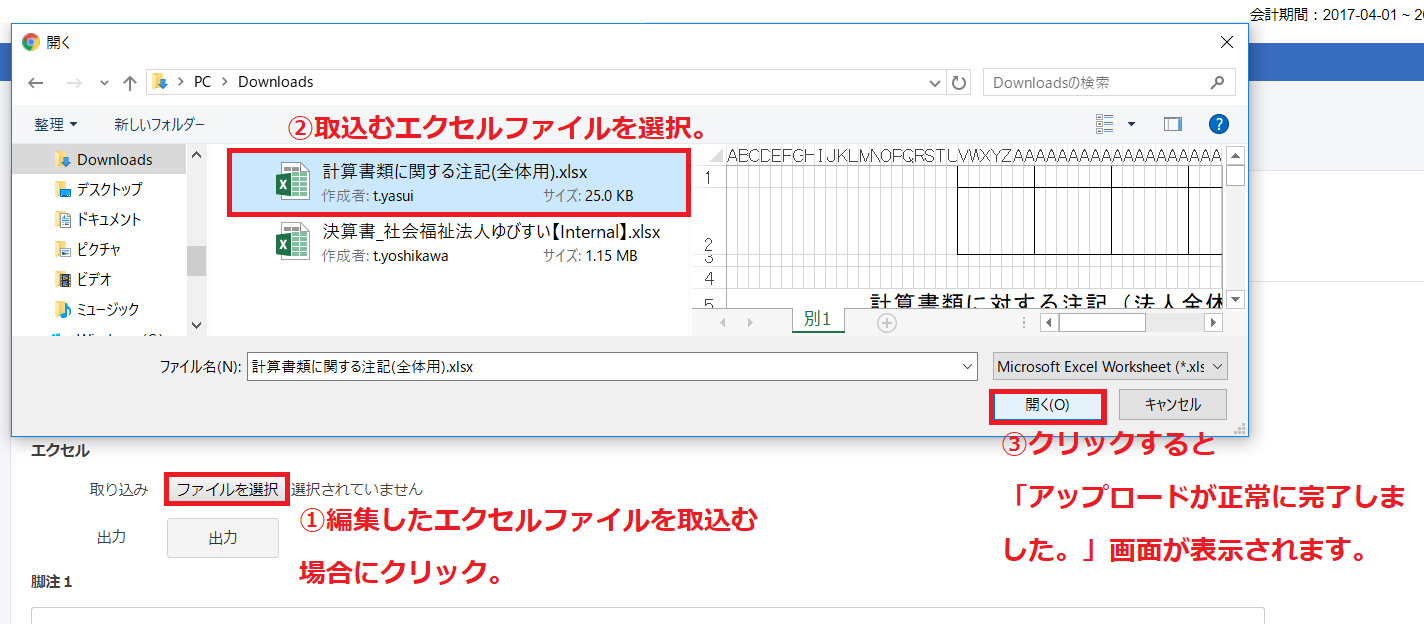The image size is (1424, 624).
Task: Open view options dropdown arrow
Action: click(1131, 124)
